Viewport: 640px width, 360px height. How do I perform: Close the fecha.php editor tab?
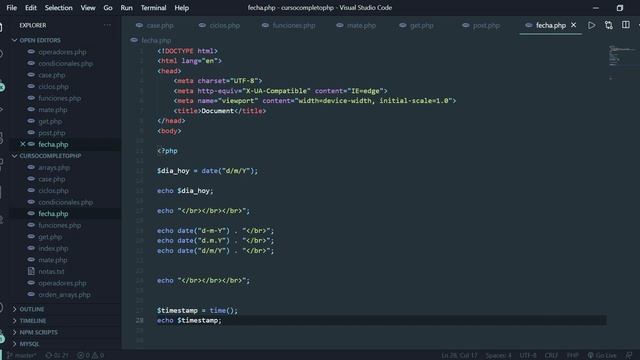(x=573, y=25)
